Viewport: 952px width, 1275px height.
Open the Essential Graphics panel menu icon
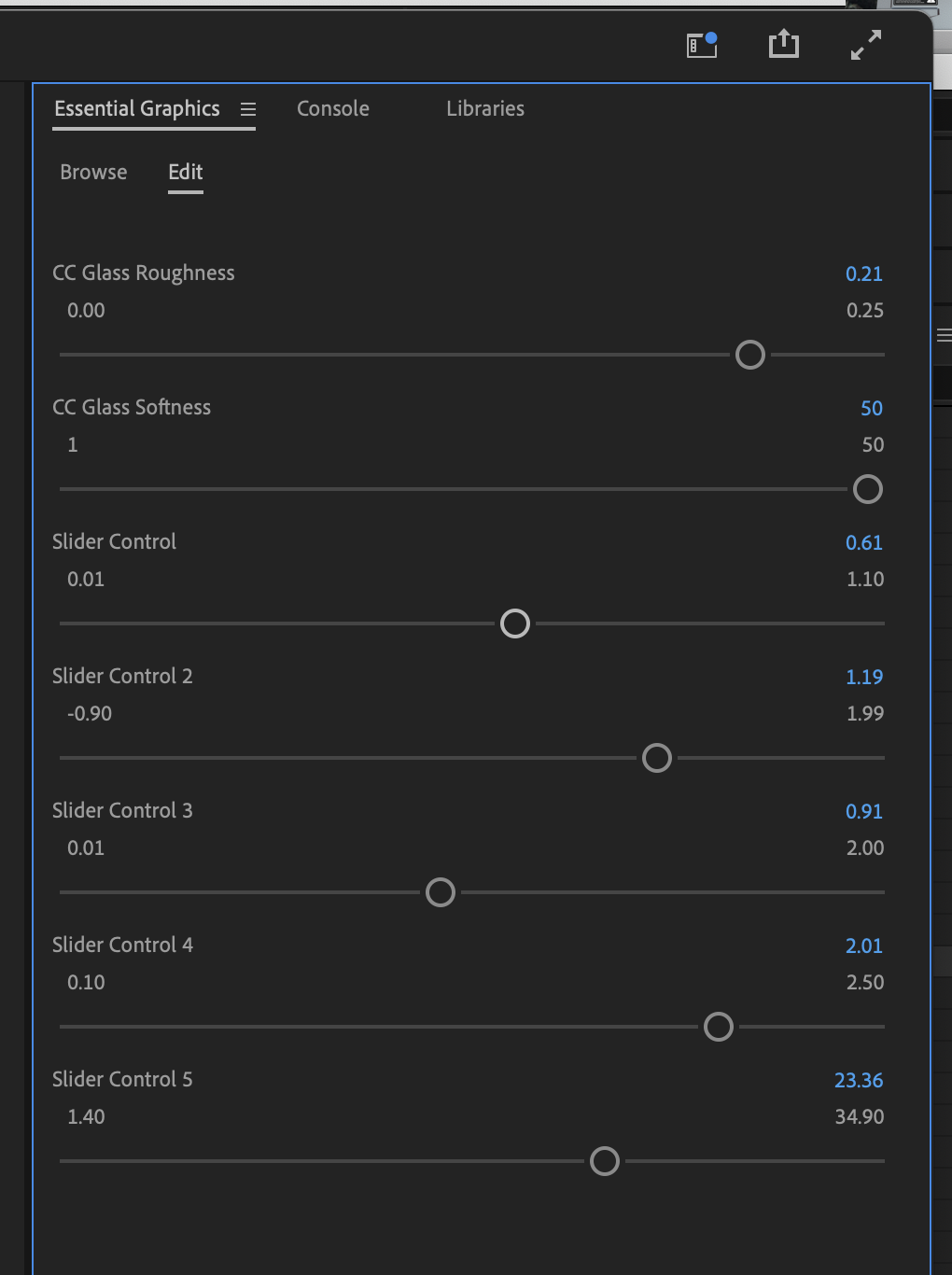248,109
